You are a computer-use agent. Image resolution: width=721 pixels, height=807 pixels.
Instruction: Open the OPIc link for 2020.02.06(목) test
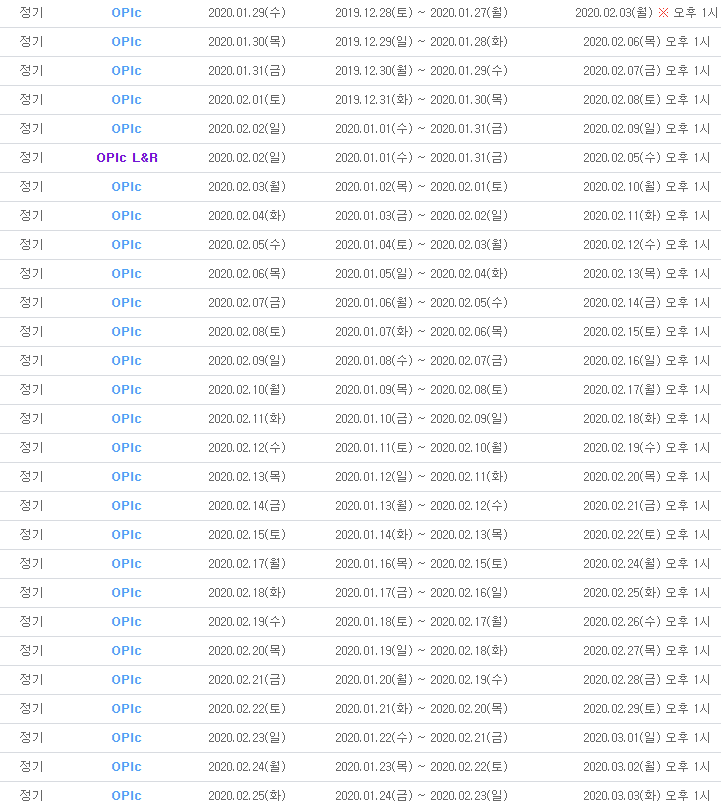[x=127, y=273]
